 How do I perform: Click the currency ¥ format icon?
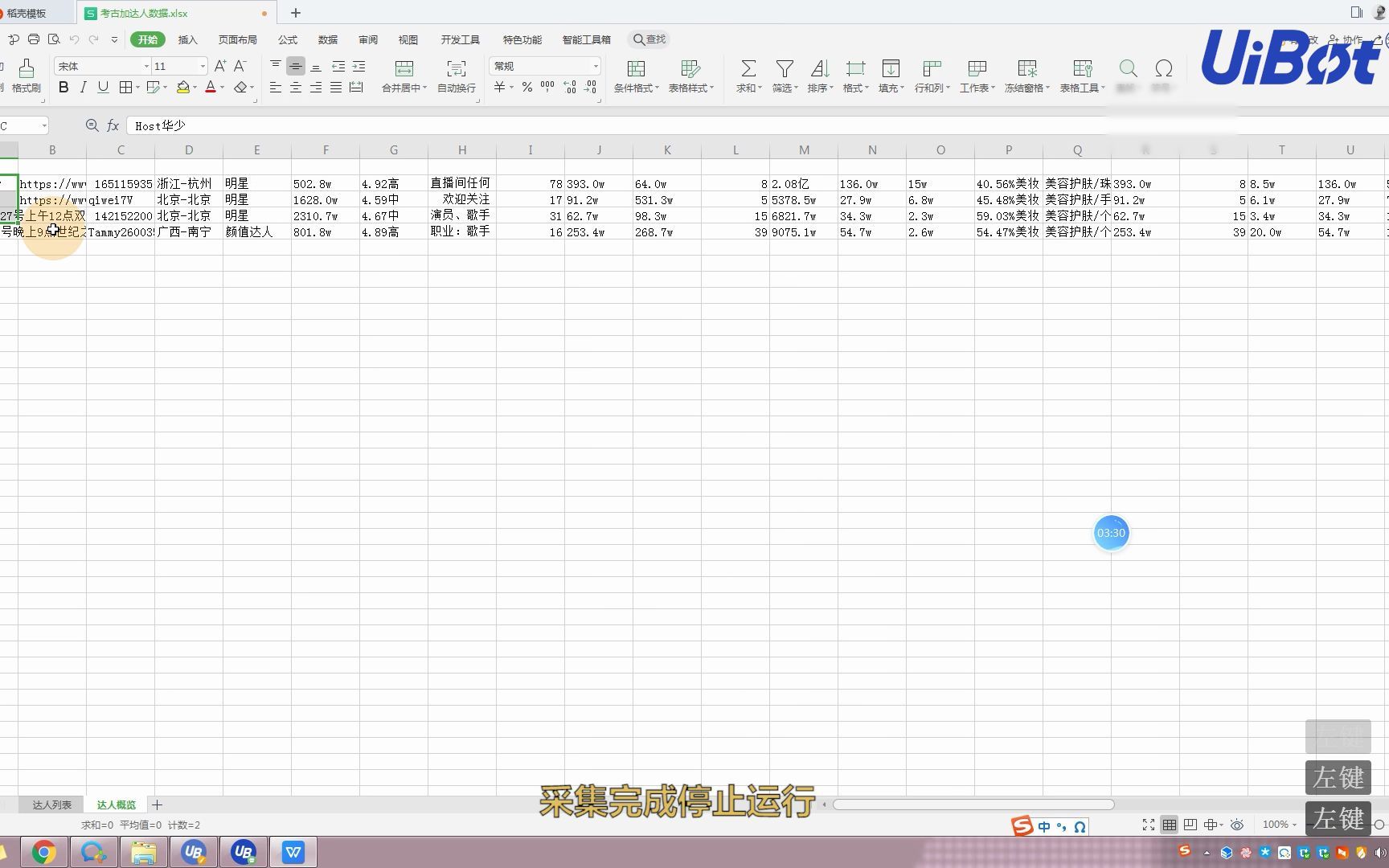tap(500, 87)
